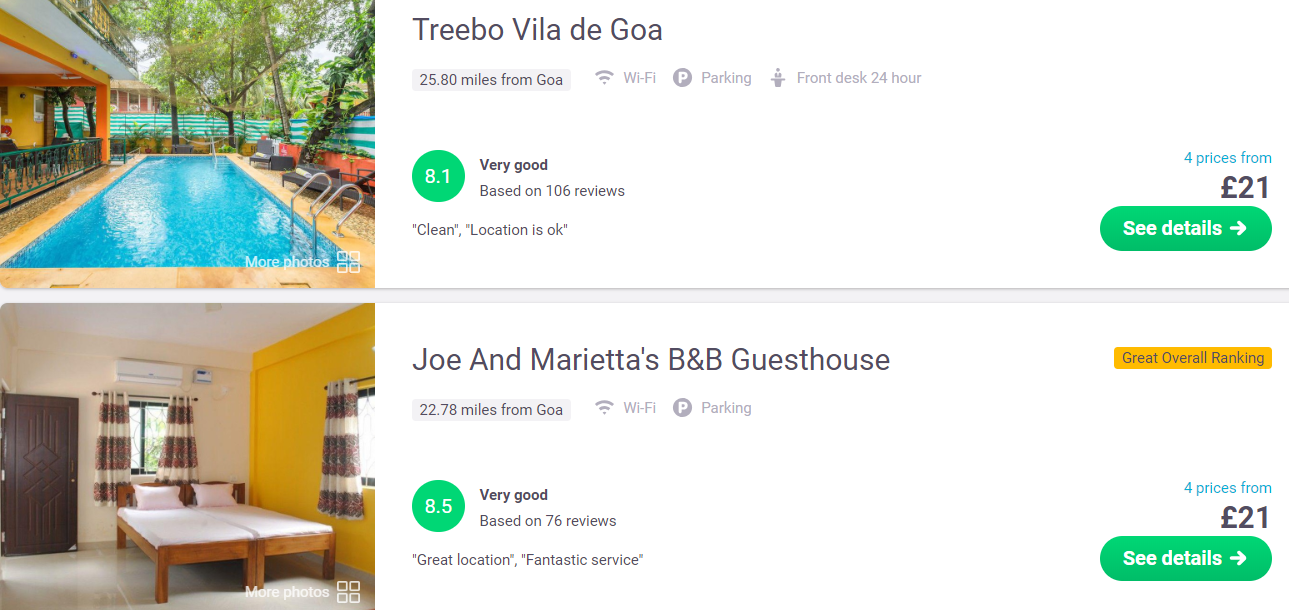
Task: Open photo grid icon on Treebo pool image
Action: click(348, 262)
